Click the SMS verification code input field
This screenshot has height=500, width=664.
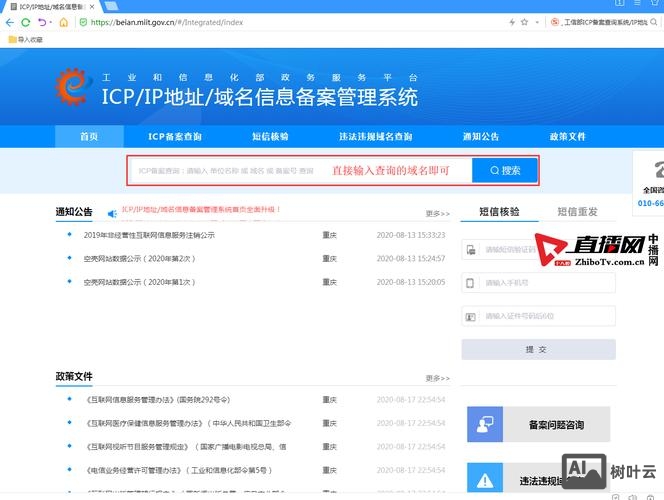(538, 250)
